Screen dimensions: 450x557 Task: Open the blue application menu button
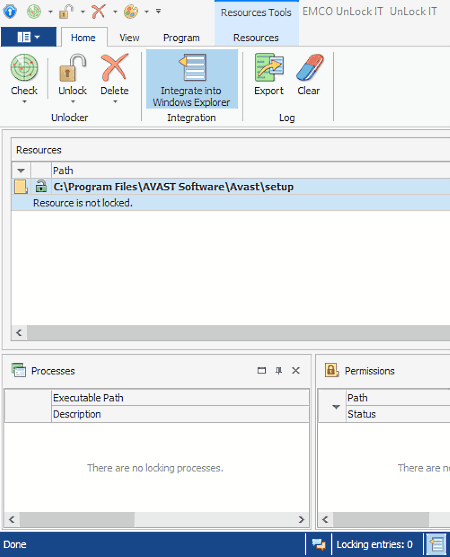tap(28, 37)
